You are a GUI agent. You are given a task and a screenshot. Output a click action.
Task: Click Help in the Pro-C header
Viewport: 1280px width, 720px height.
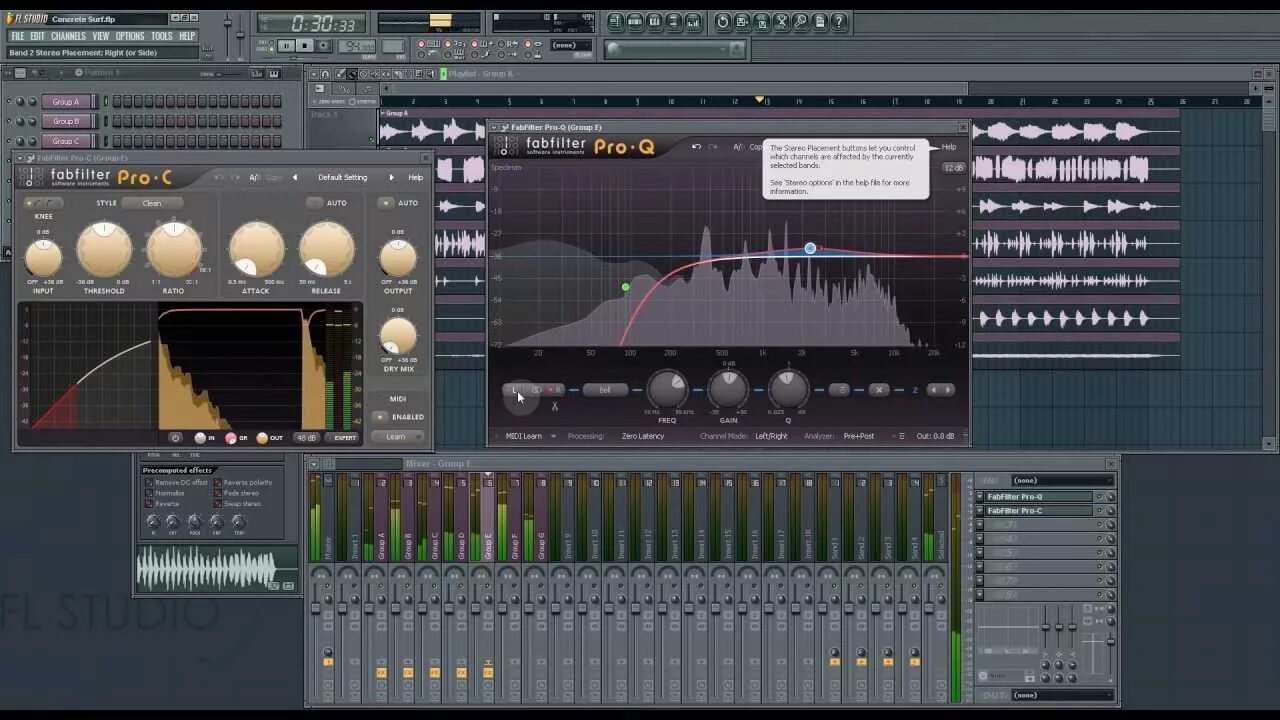(416, 177)
